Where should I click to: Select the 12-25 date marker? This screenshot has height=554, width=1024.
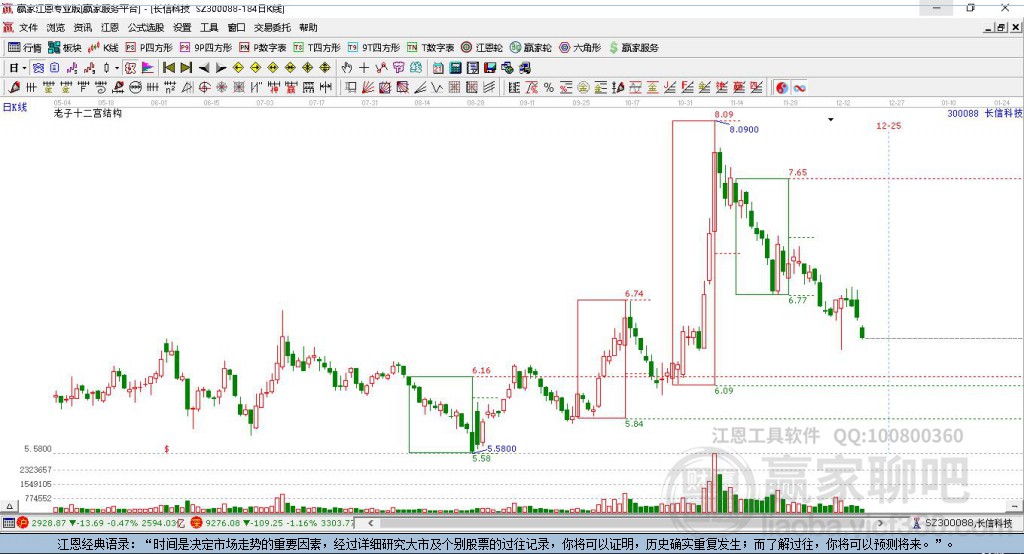click(888, 125)
